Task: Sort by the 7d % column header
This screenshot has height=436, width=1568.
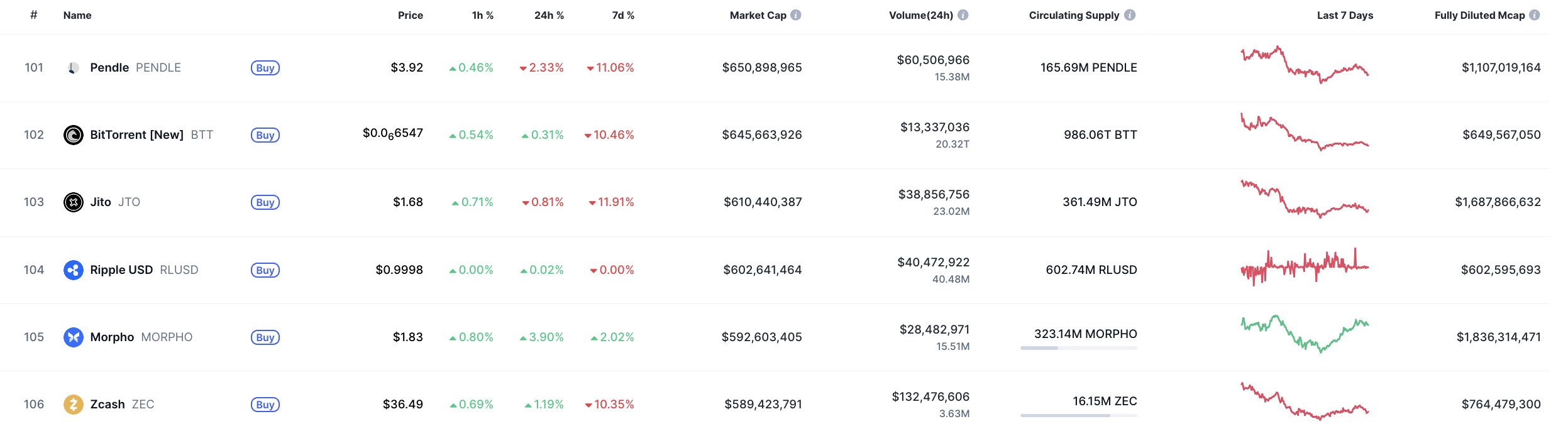Action: pyautogui.click(x=623, y=15)
